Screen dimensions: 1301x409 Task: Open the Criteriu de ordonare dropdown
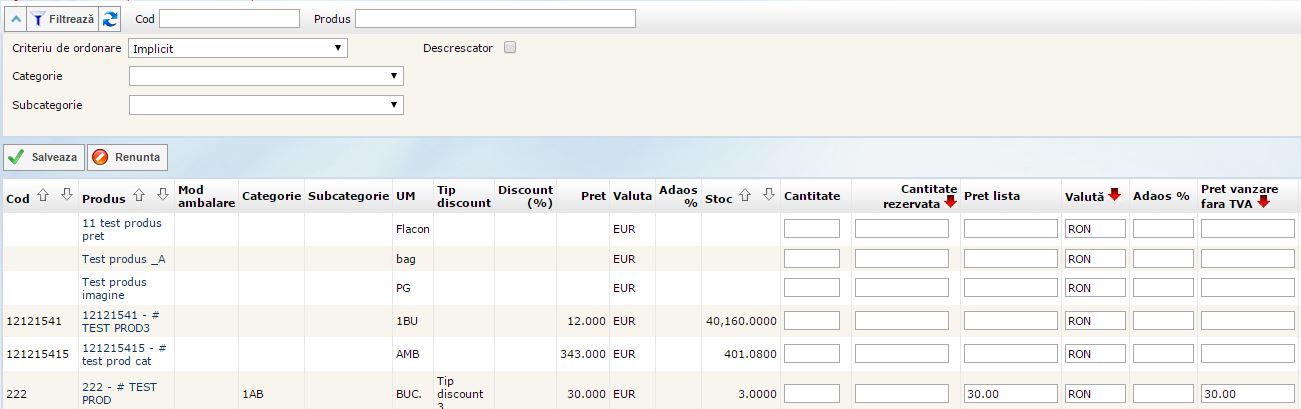pyautogui.click(x=238, y=48)
